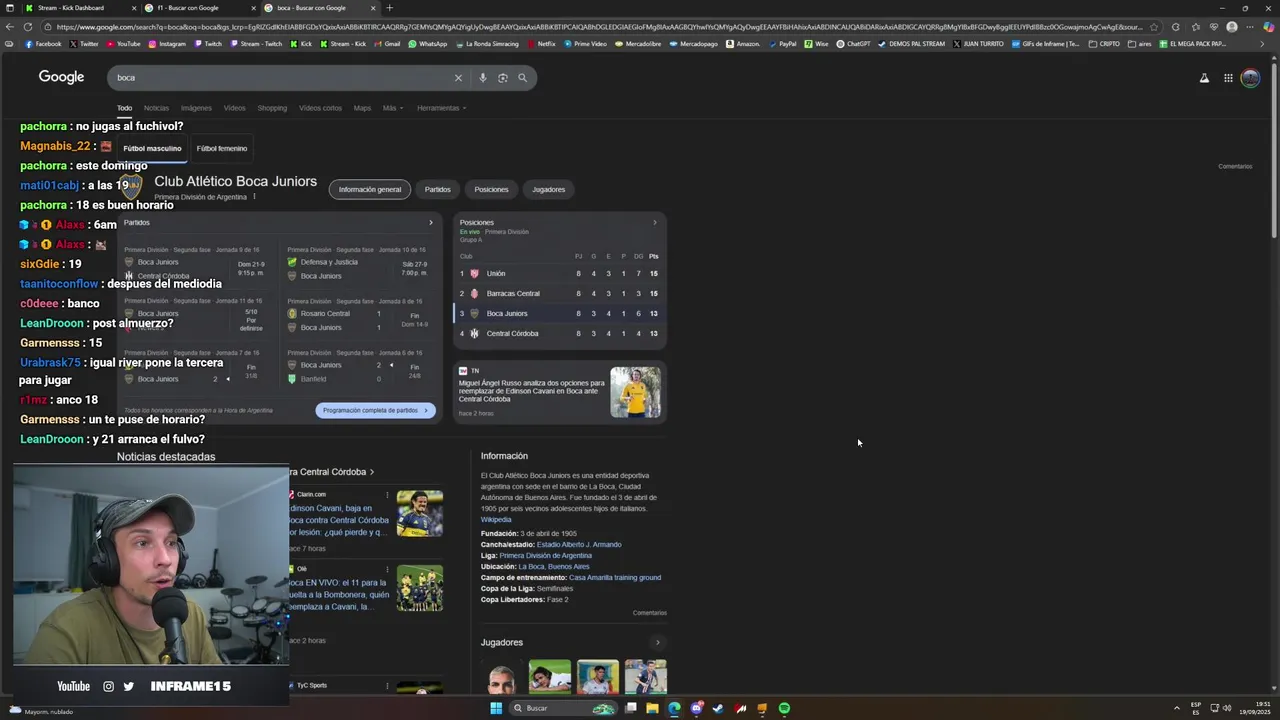Open the Wikipedia link

pos(496,520)
